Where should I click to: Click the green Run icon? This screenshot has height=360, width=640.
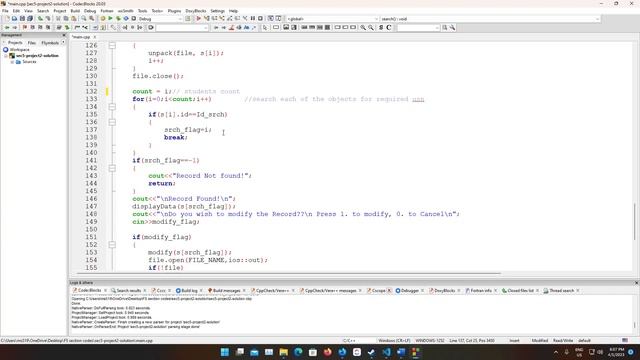click(x=110, y=19)
